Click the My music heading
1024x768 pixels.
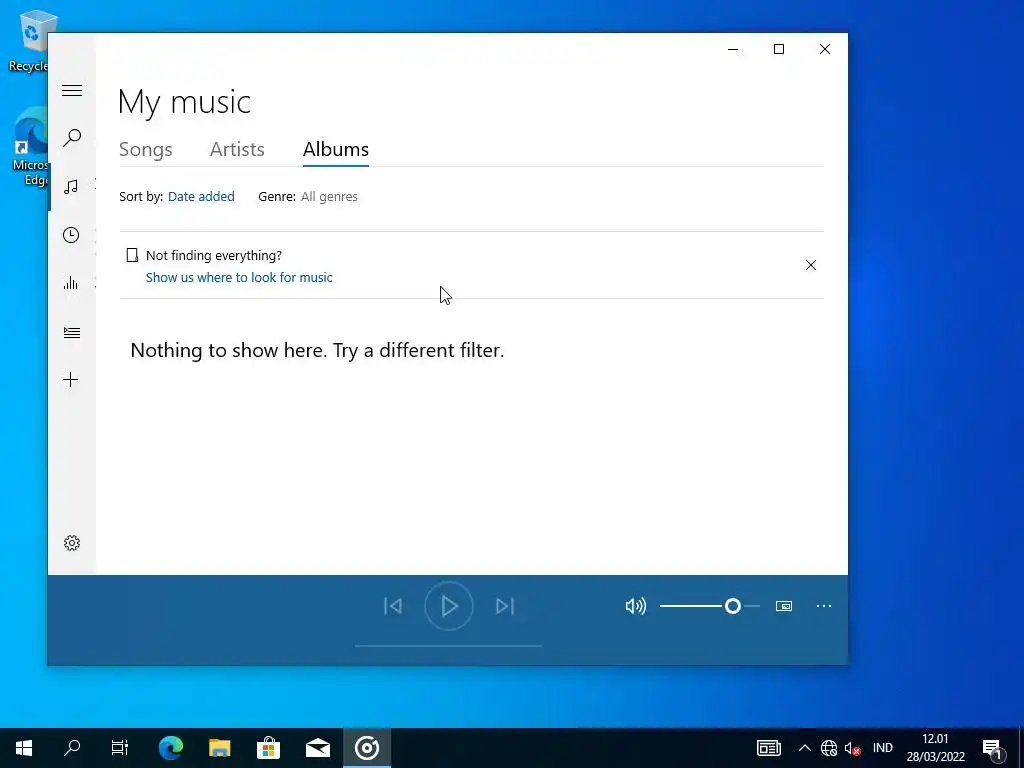(x=184, y=102)
